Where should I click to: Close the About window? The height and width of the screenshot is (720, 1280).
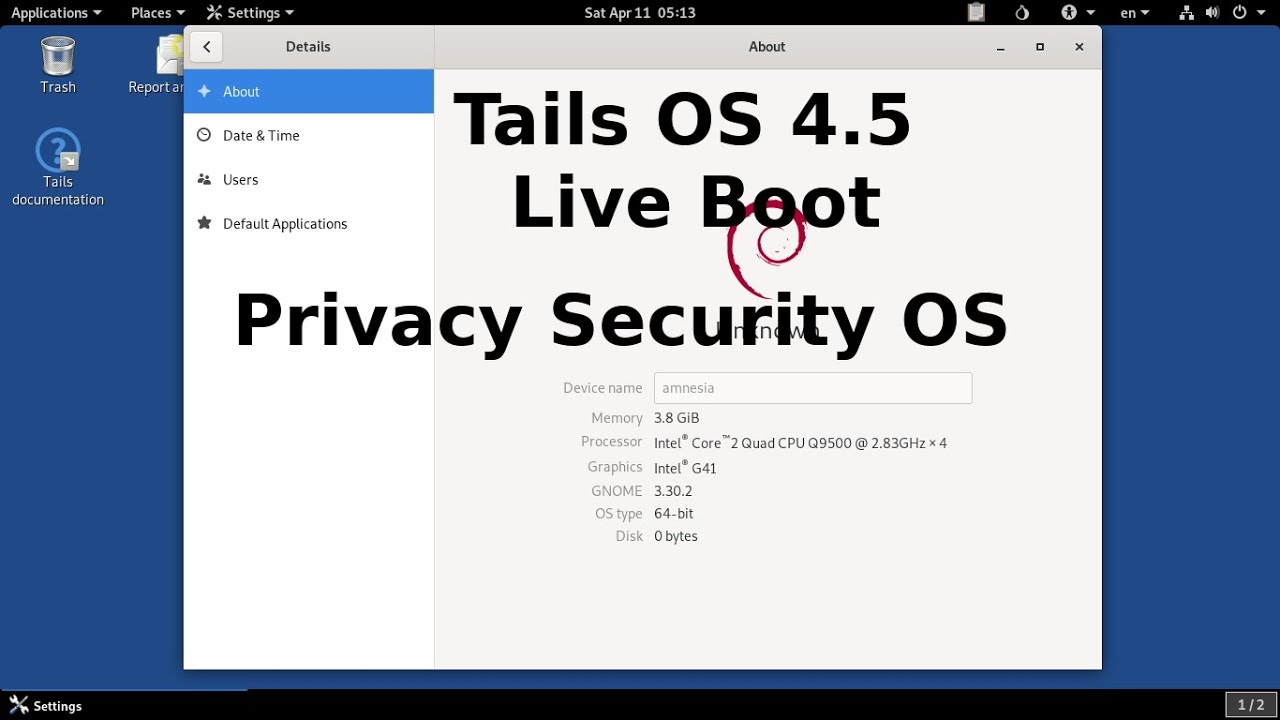tap(1079, 47)
